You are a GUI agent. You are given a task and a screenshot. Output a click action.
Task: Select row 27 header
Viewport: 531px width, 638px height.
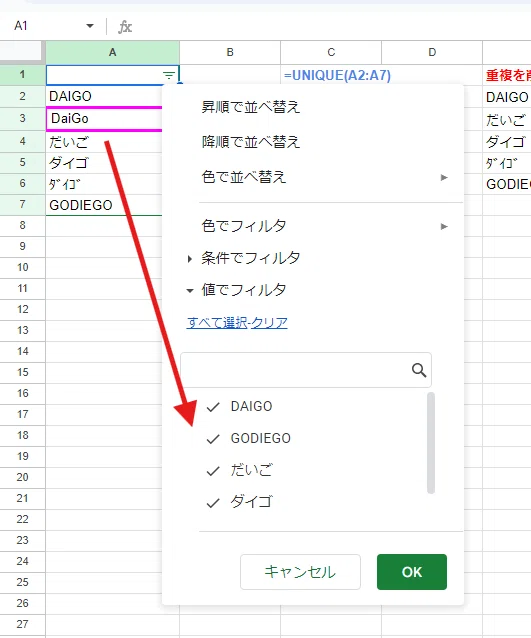[x=22, y=624]
